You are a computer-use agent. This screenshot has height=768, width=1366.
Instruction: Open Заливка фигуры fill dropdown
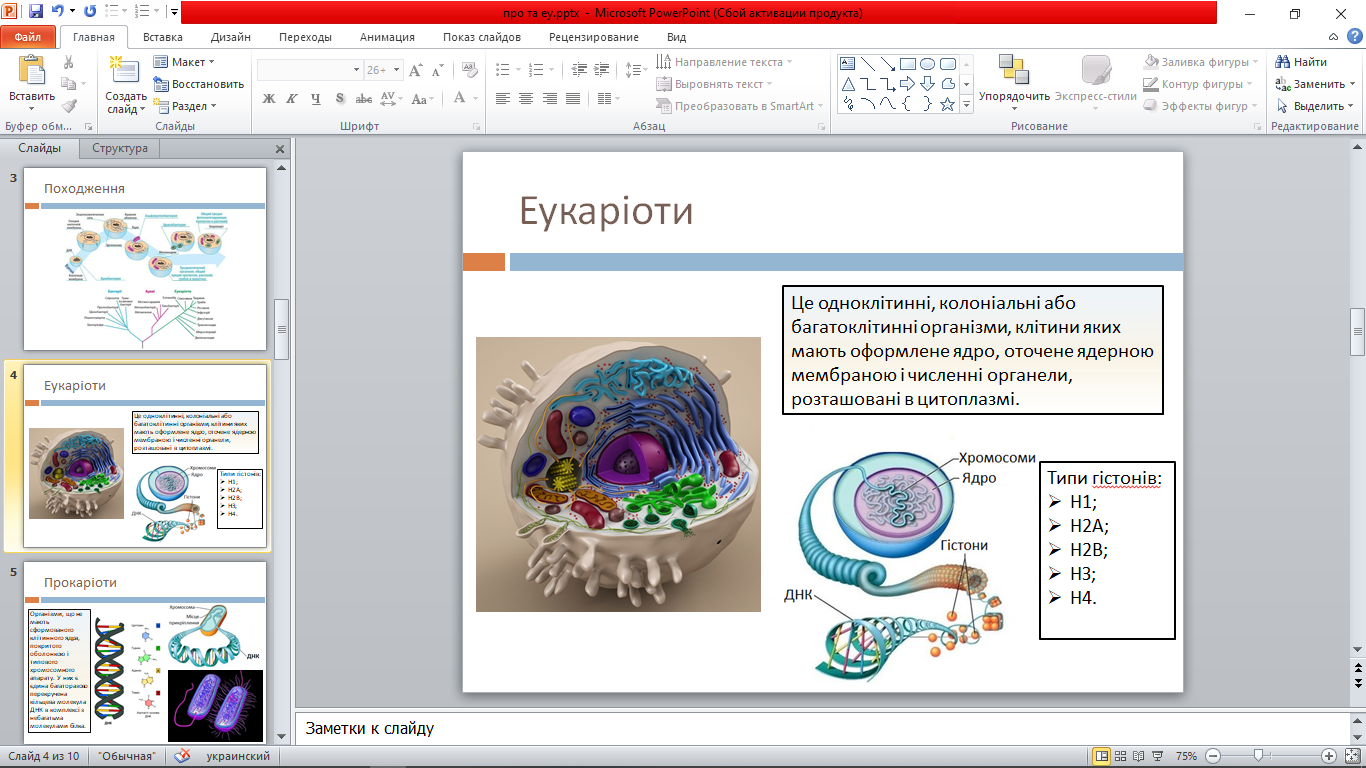pyautogui.click(x=1200, y=62)
